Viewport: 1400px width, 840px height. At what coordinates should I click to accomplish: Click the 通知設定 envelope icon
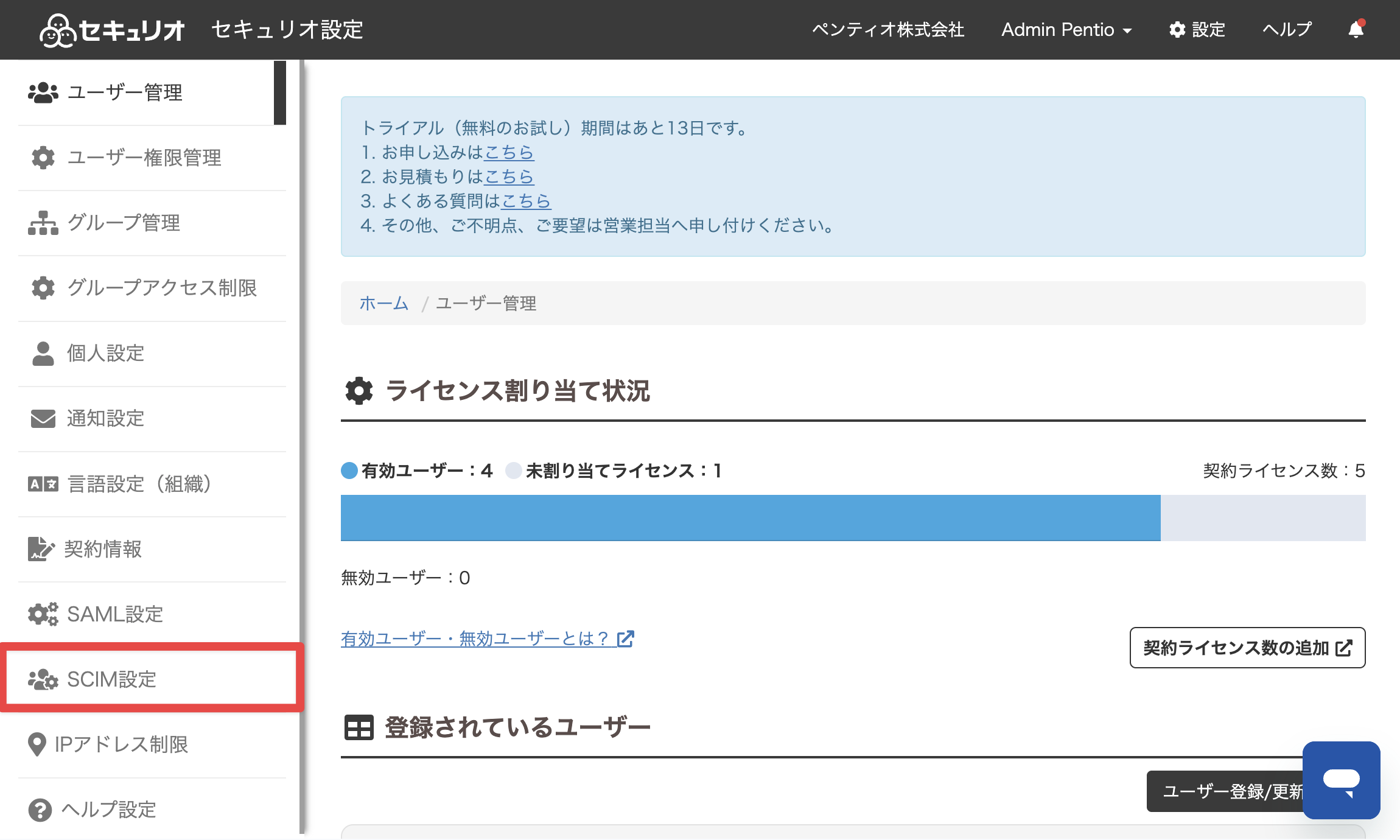coord(43,419)
